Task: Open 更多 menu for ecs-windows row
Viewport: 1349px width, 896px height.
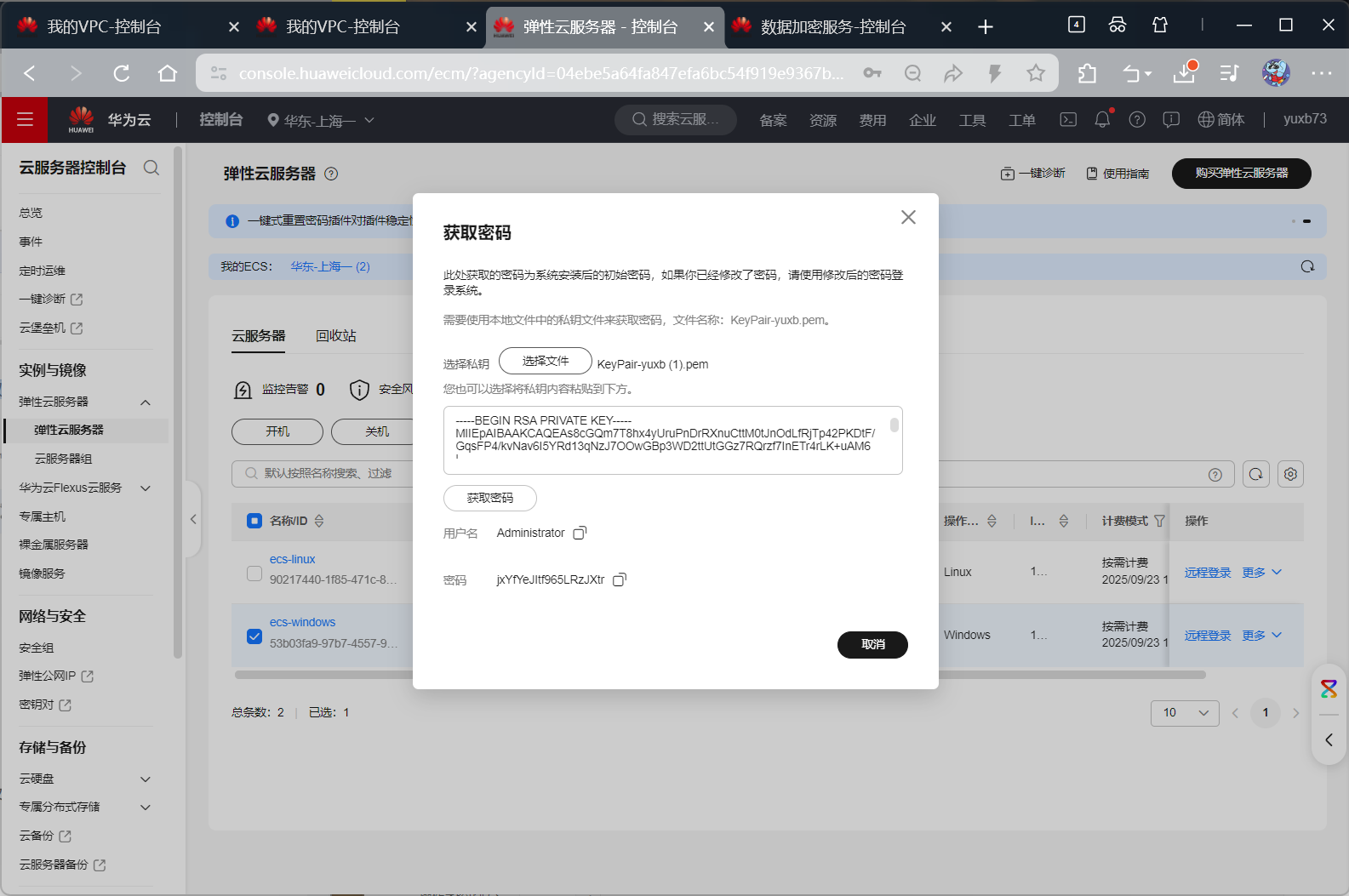Action: 1261,636
